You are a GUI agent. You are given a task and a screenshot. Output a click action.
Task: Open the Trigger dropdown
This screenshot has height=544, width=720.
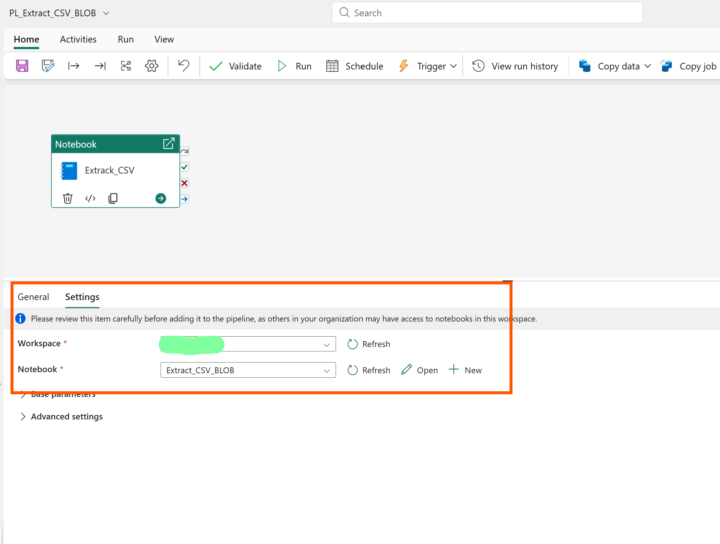point(428,66)
